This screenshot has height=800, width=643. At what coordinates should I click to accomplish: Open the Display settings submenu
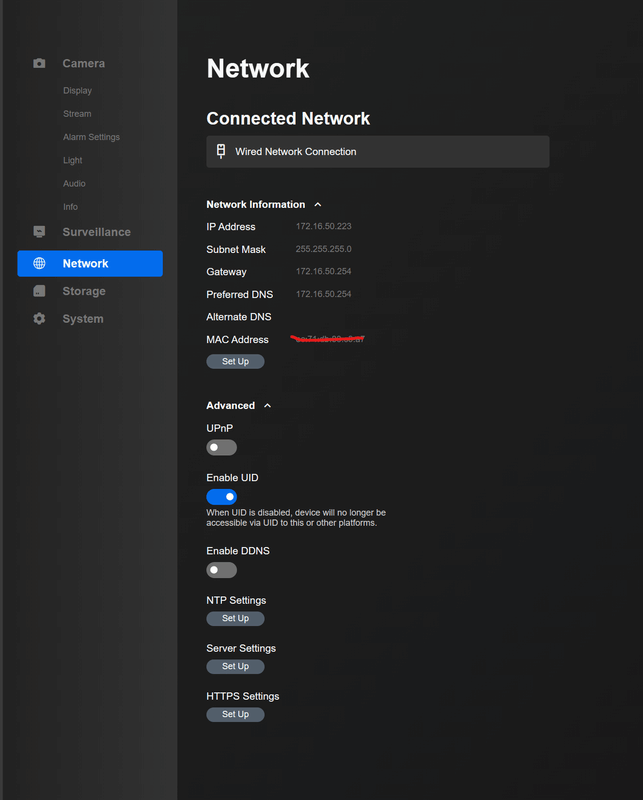coord(77,91)
